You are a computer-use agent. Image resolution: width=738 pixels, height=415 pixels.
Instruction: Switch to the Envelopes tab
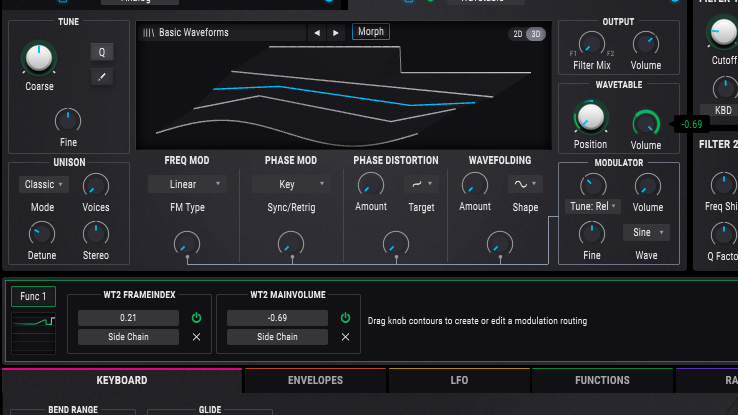(315, 380)
